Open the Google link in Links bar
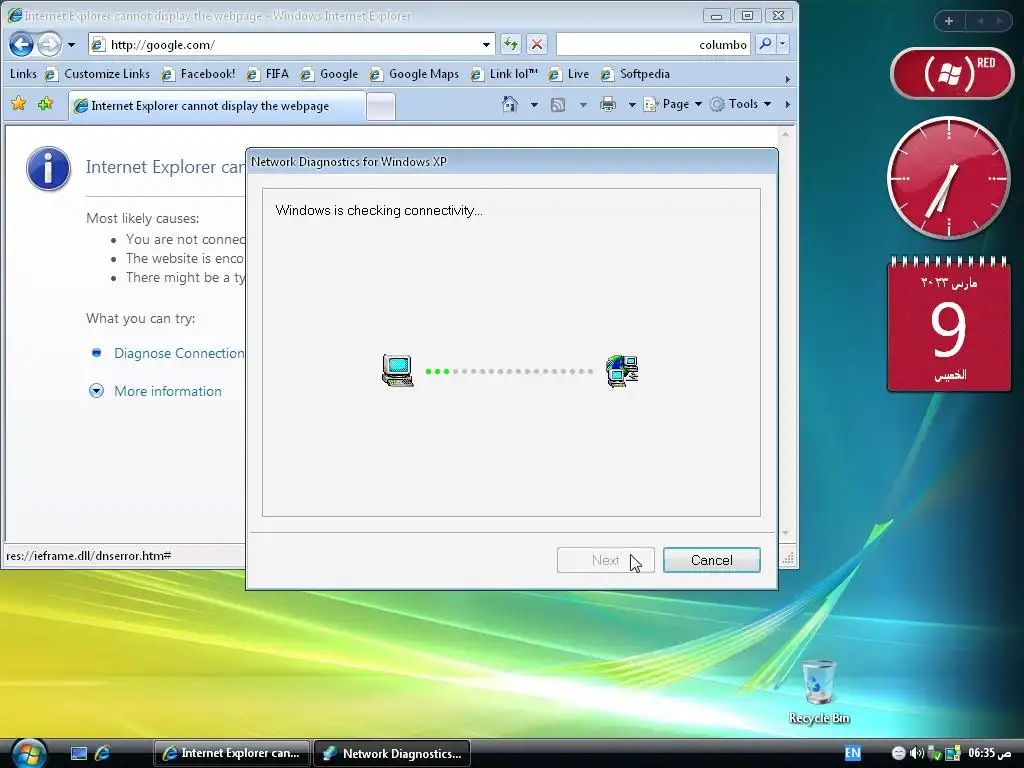The height and width of the screenshot is (768, 1024). [x=329, y=74]
